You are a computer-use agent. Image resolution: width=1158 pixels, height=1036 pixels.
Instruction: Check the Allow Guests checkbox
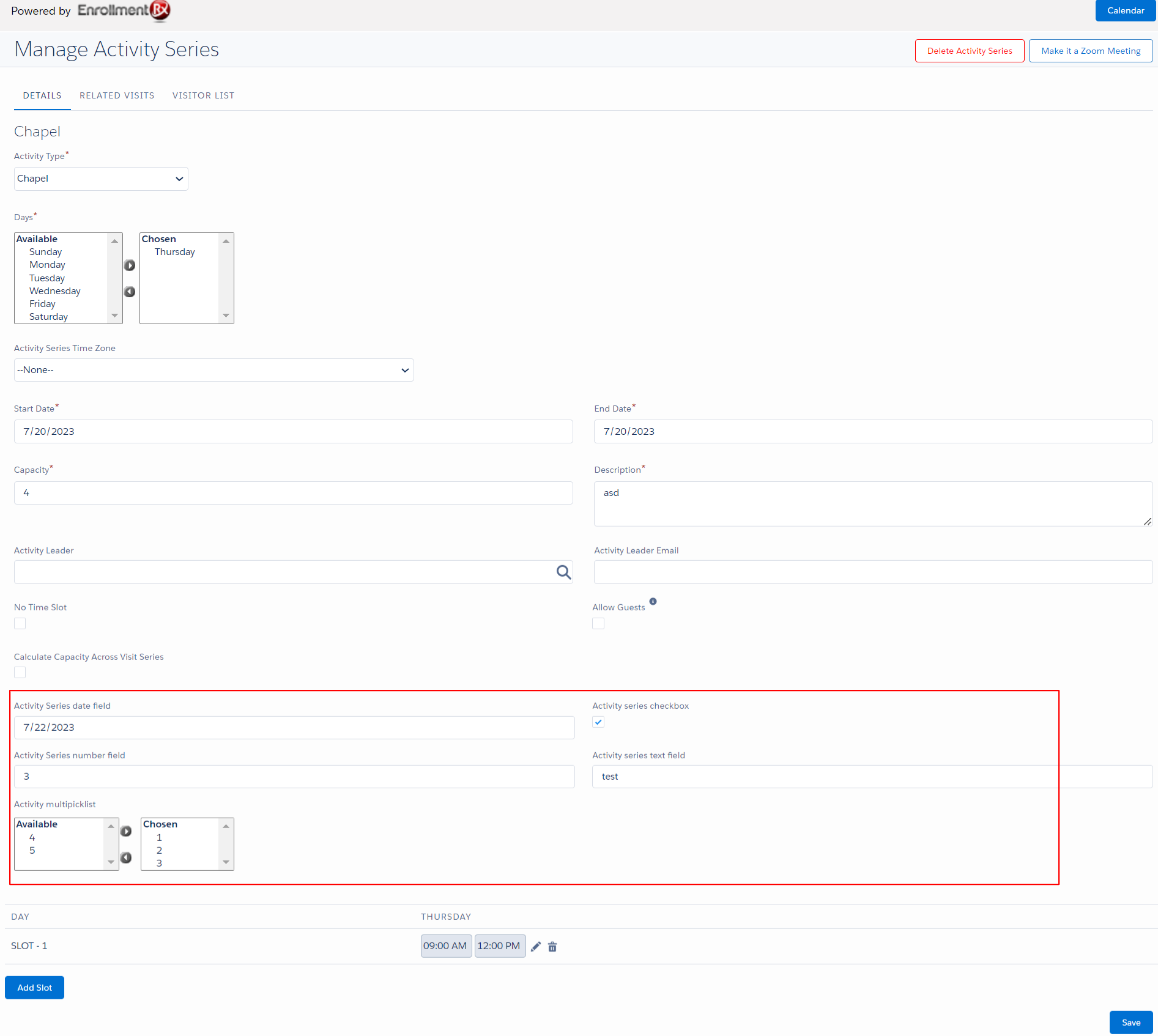pos(598,623)
